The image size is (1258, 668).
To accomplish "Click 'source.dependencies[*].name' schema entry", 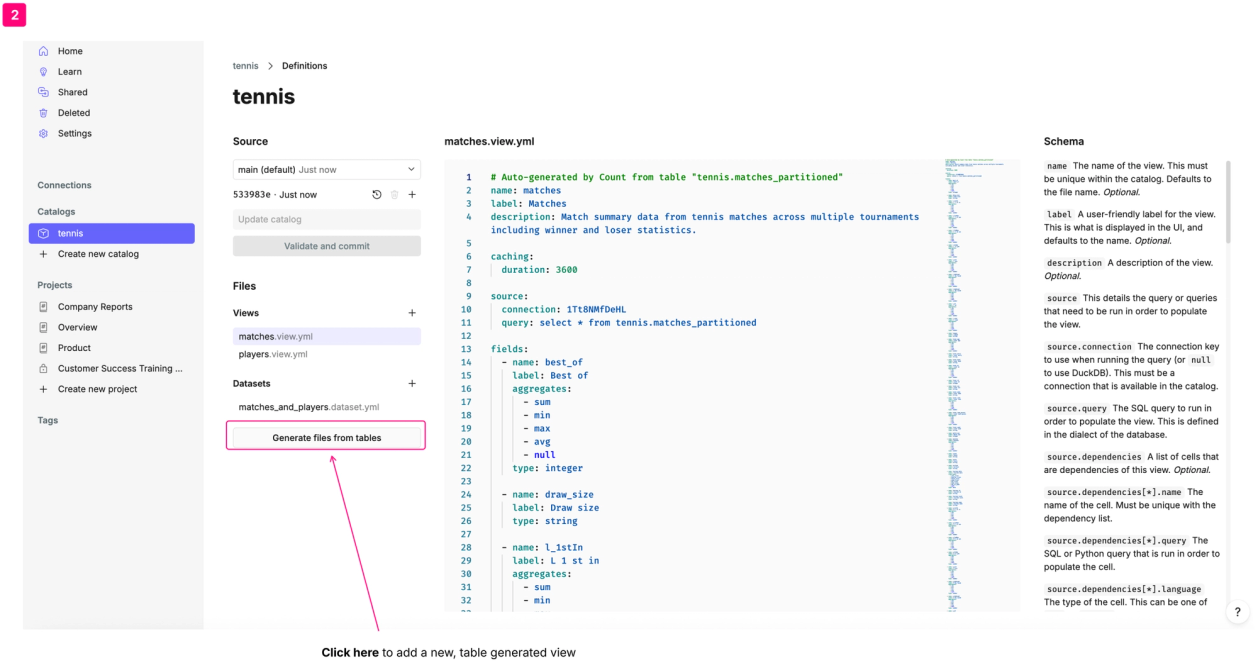I will [1115, 492].
